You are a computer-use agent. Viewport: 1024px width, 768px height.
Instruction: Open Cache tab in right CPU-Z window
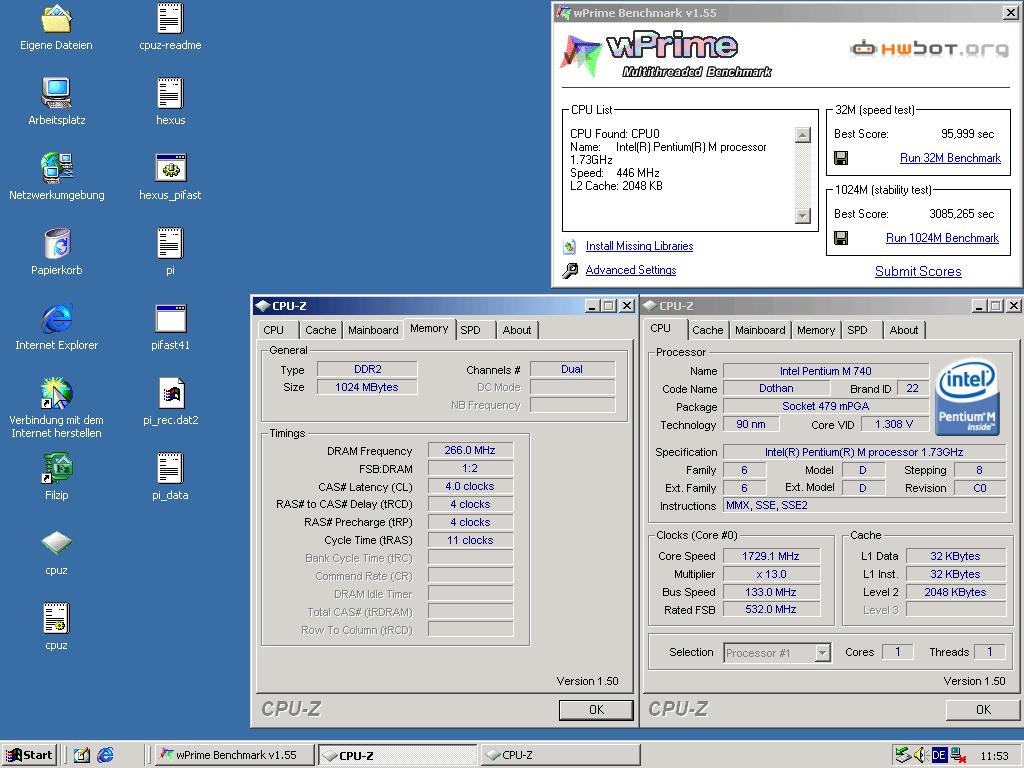(x=708, y=330)
